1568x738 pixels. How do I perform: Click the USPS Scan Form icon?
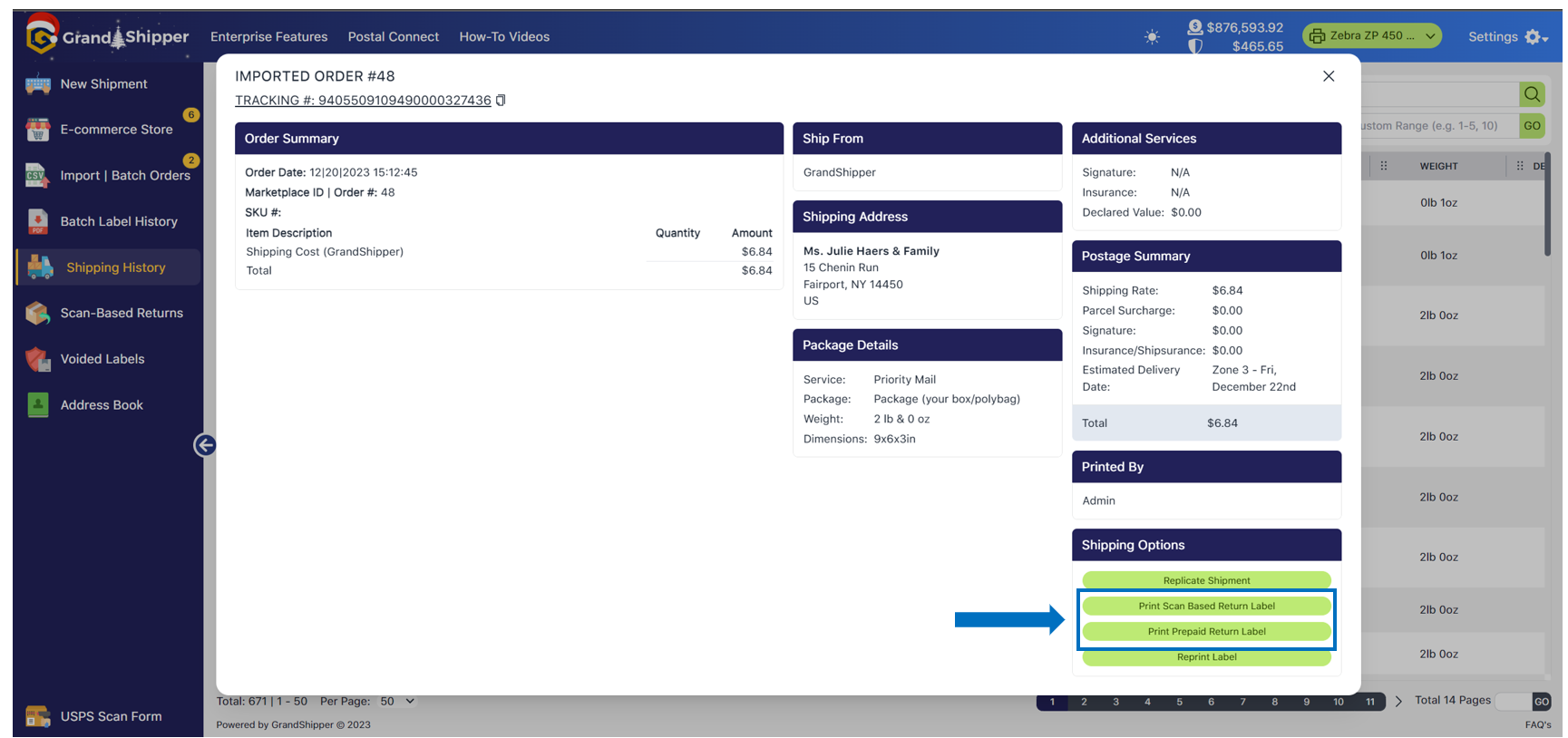coord(38,716)
